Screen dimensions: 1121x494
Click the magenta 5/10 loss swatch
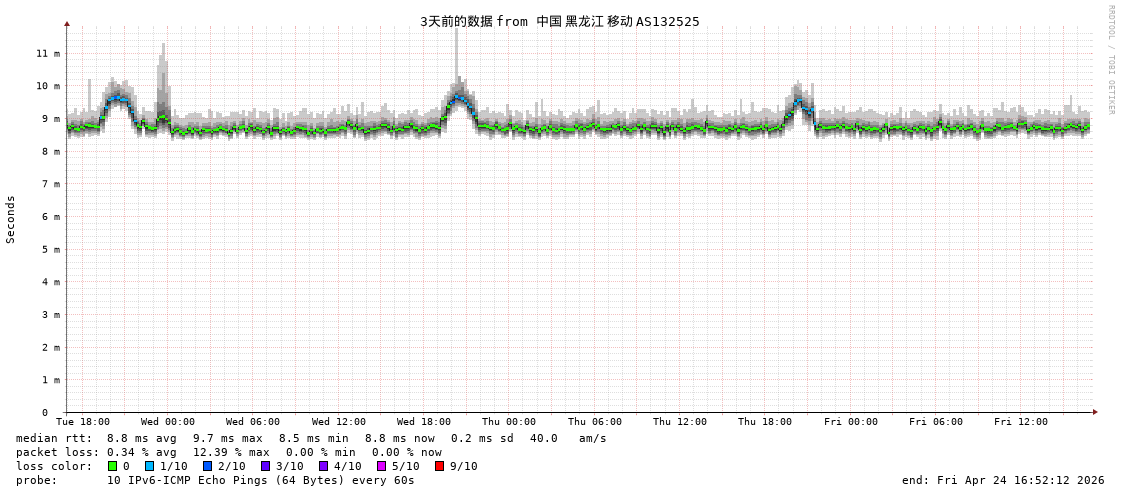click(381, 466)
